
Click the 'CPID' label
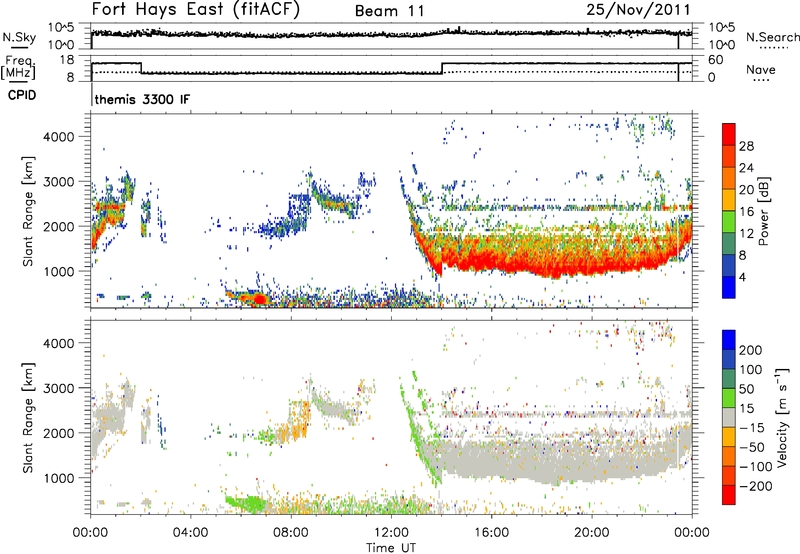pyautogui.click(x=22, y=95)
